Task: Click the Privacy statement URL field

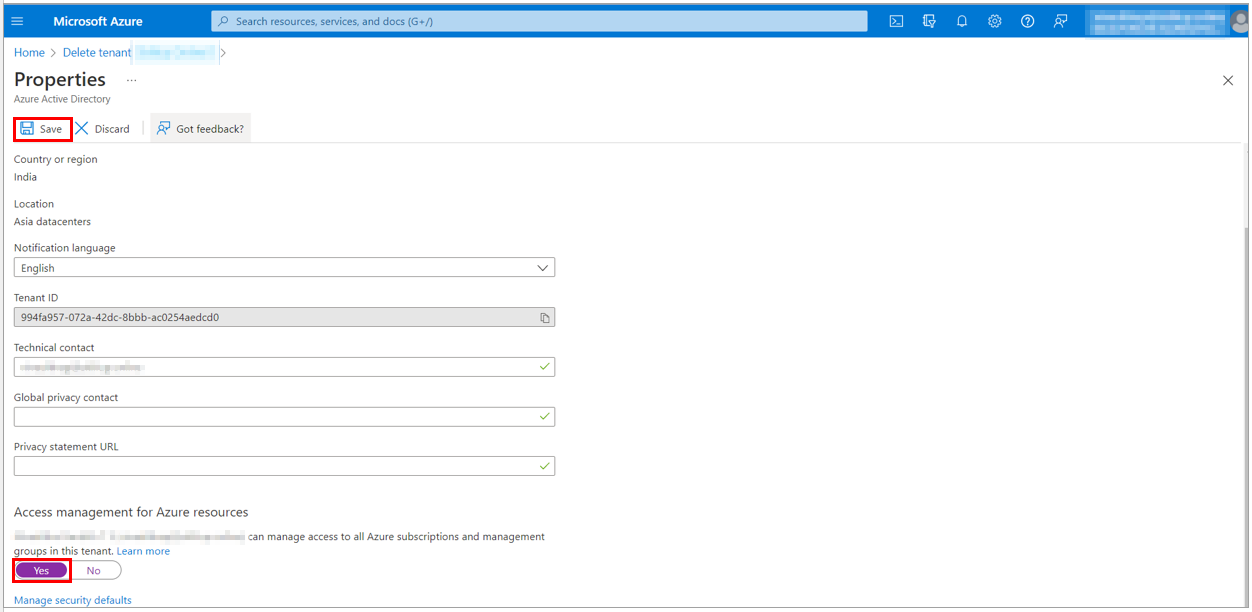Action: tap(284, 466)
